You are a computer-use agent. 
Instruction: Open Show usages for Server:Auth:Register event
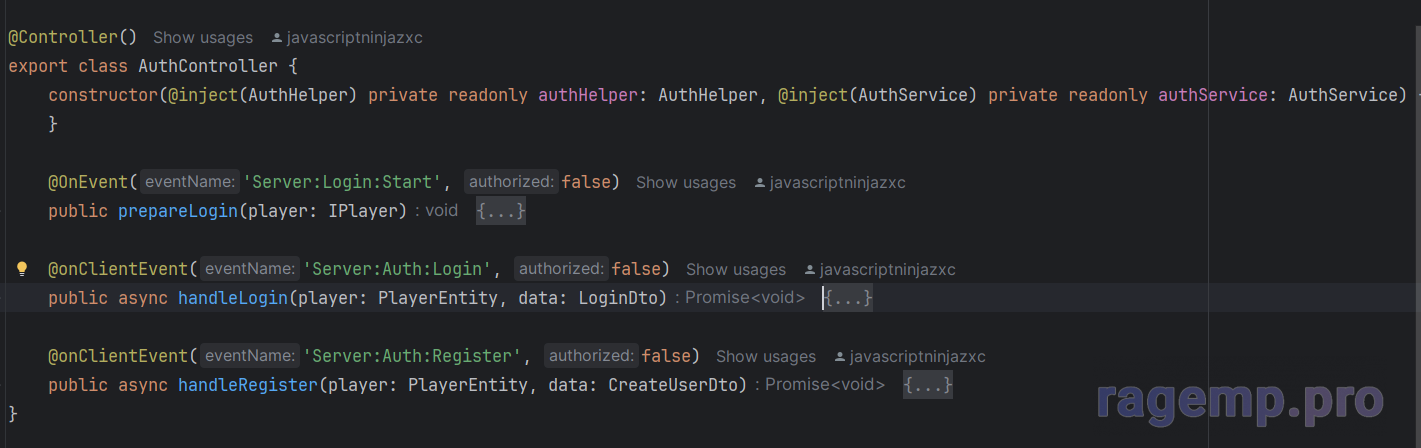click(x=766, y=357)
